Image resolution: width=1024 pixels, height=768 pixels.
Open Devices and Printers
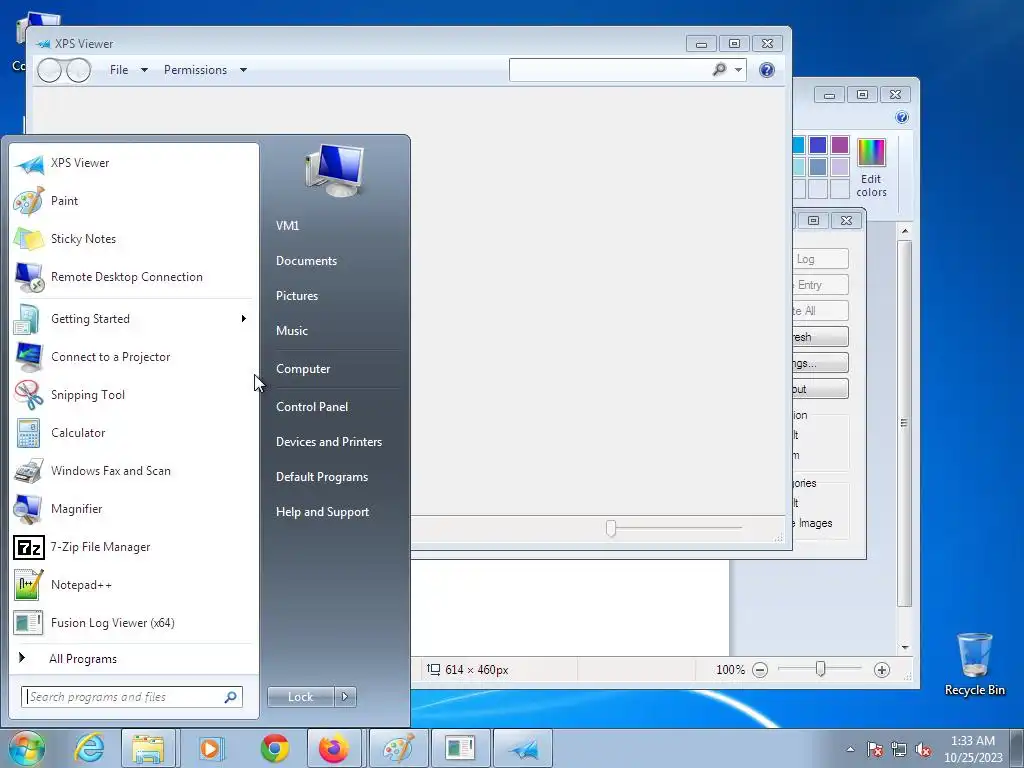click(x=329, y=442)
